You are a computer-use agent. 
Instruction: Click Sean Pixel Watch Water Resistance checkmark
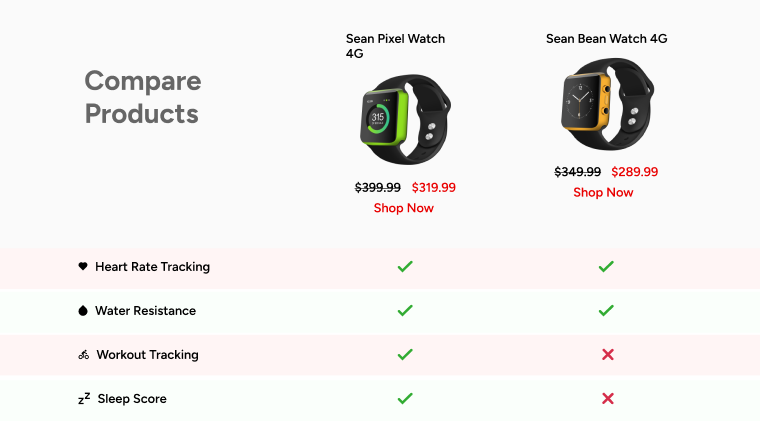(x=405, y=311)
